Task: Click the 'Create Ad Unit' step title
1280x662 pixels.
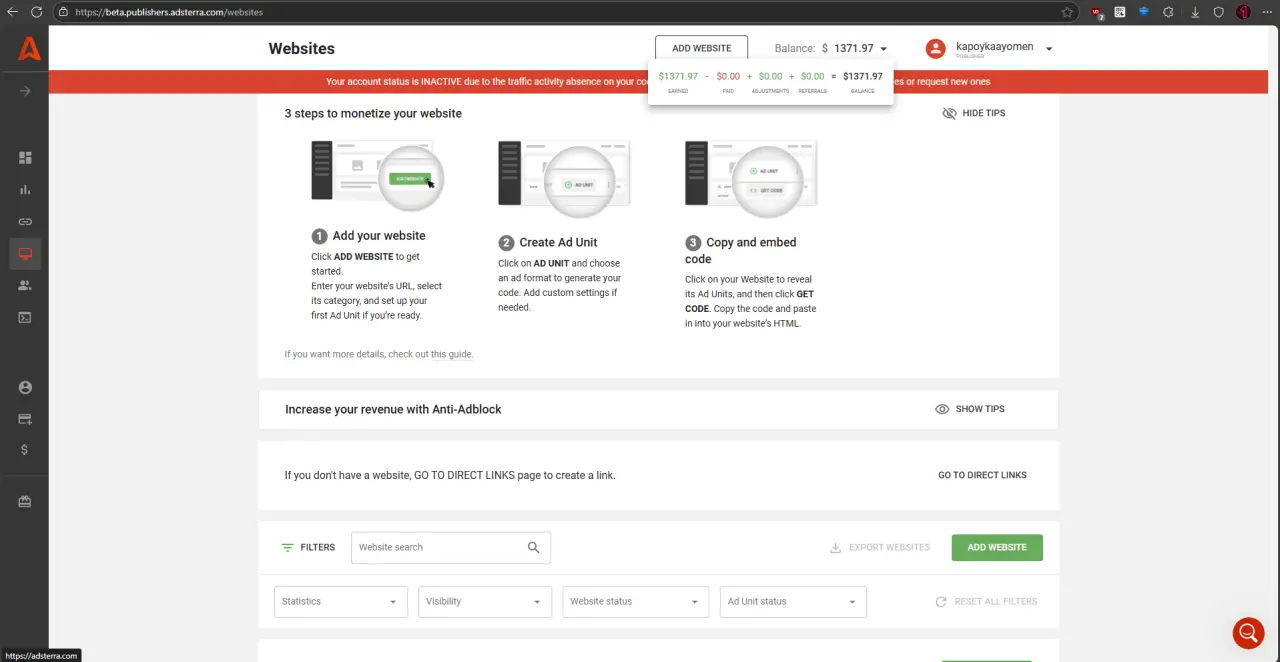Action: point(558,242)
